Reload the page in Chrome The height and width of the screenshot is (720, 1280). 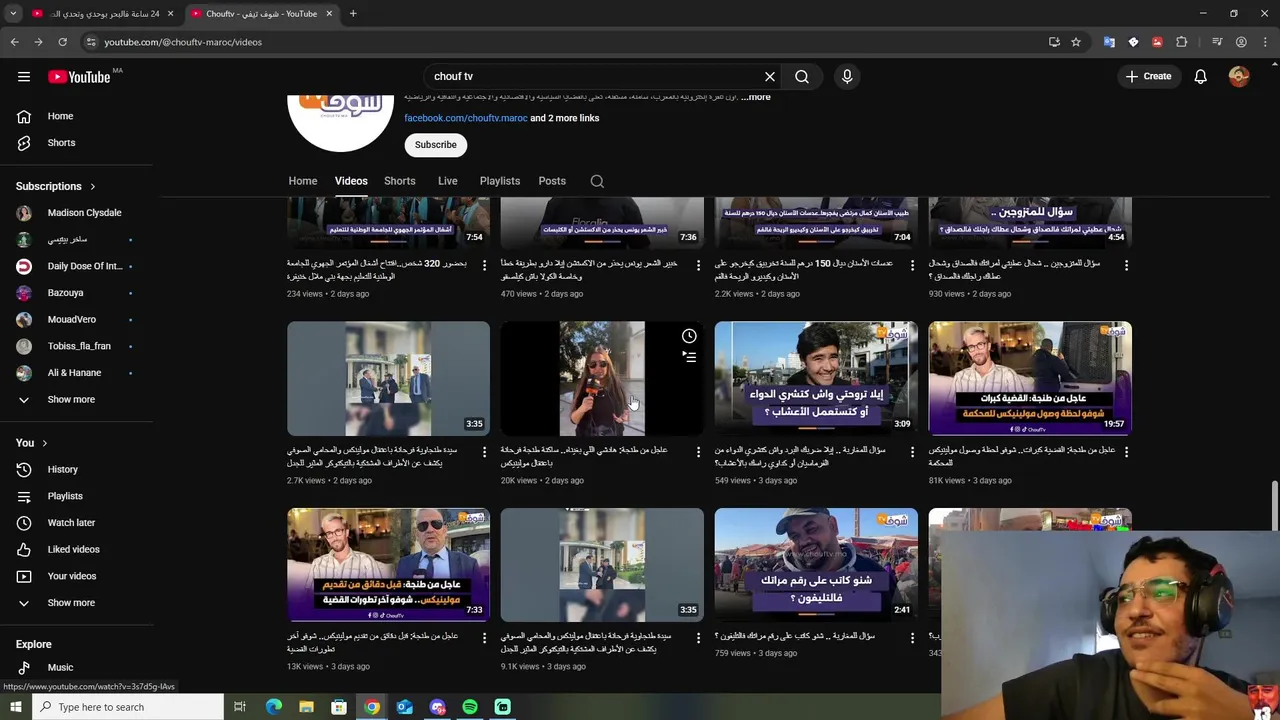tap(62, 42)
